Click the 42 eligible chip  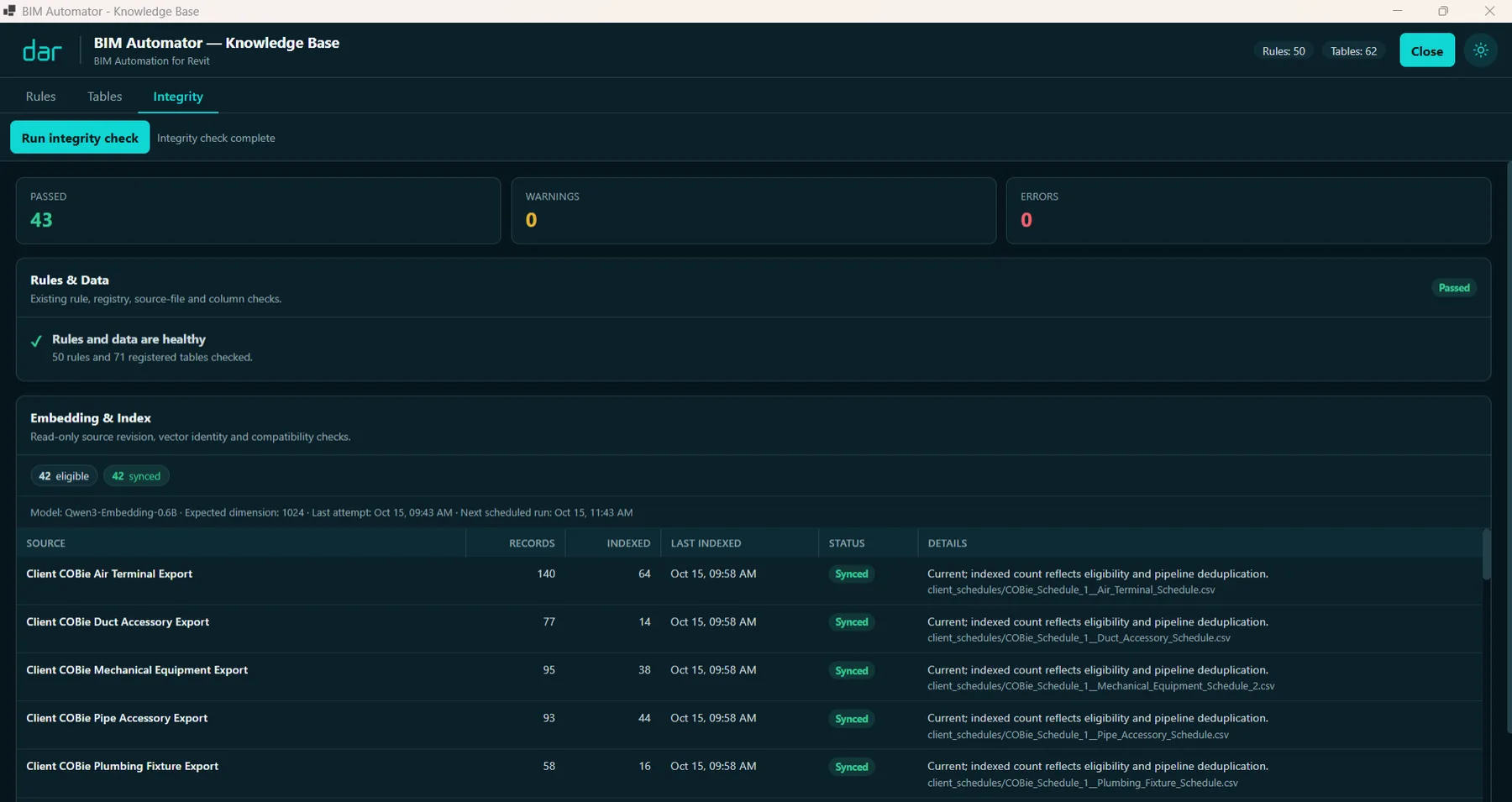pyautogui.click(x=64, y=476)
